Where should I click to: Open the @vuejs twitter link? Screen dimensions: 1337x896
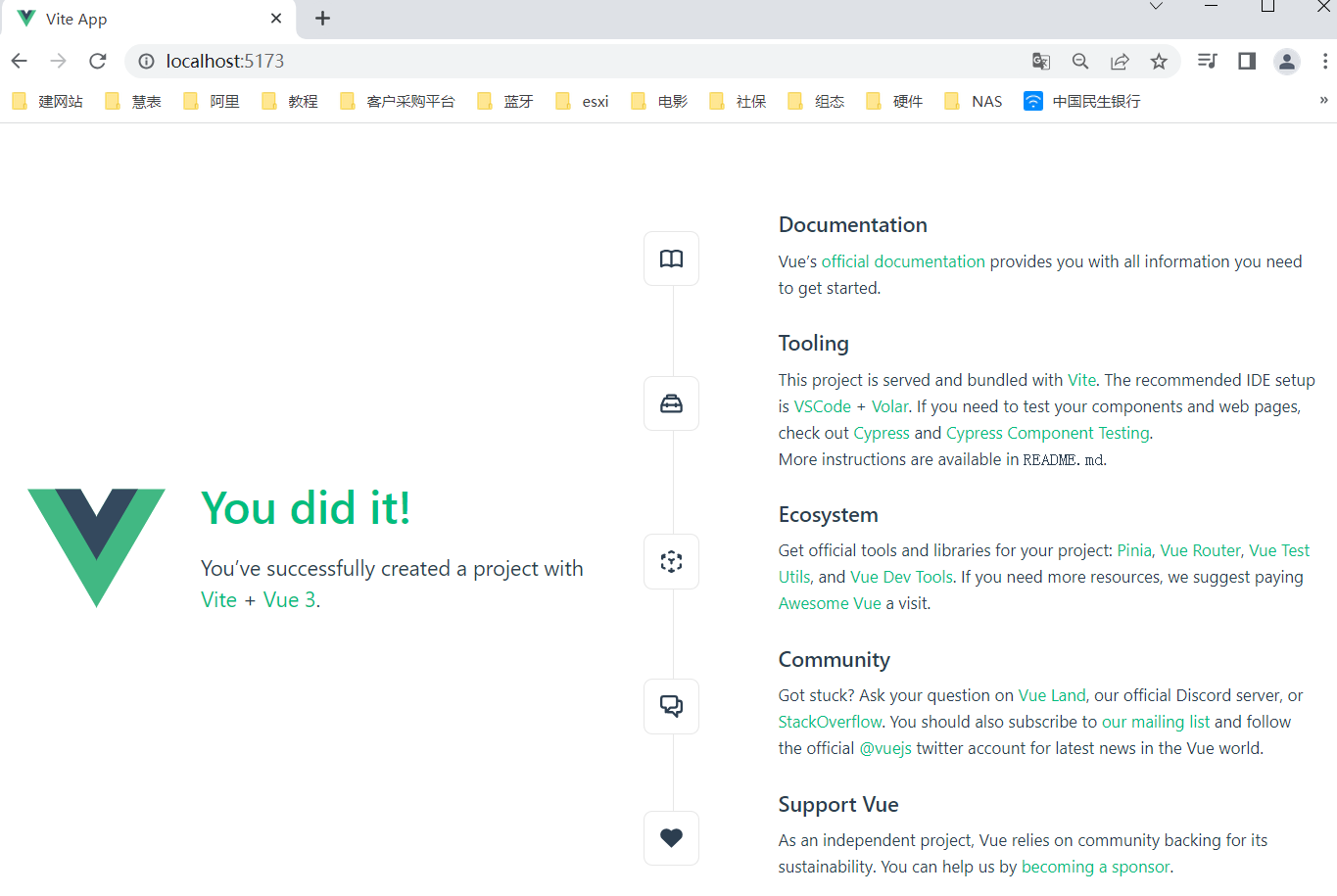click(885, 748)
